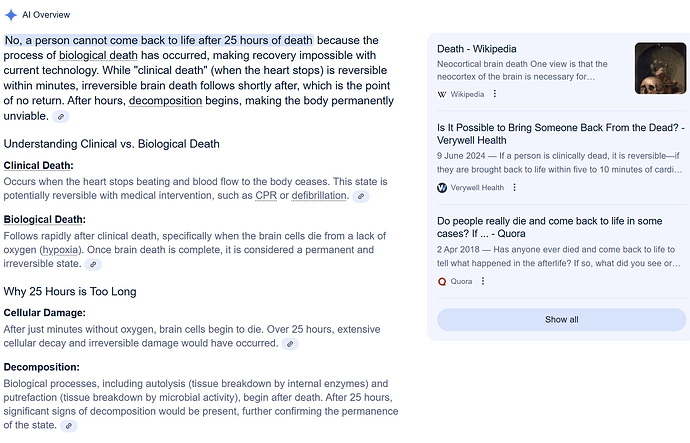Viewport: 690px width, 443px height.
Task: Open three-dot options menu beside Quora
Action: pyautogui.click(x=482, y=282)
